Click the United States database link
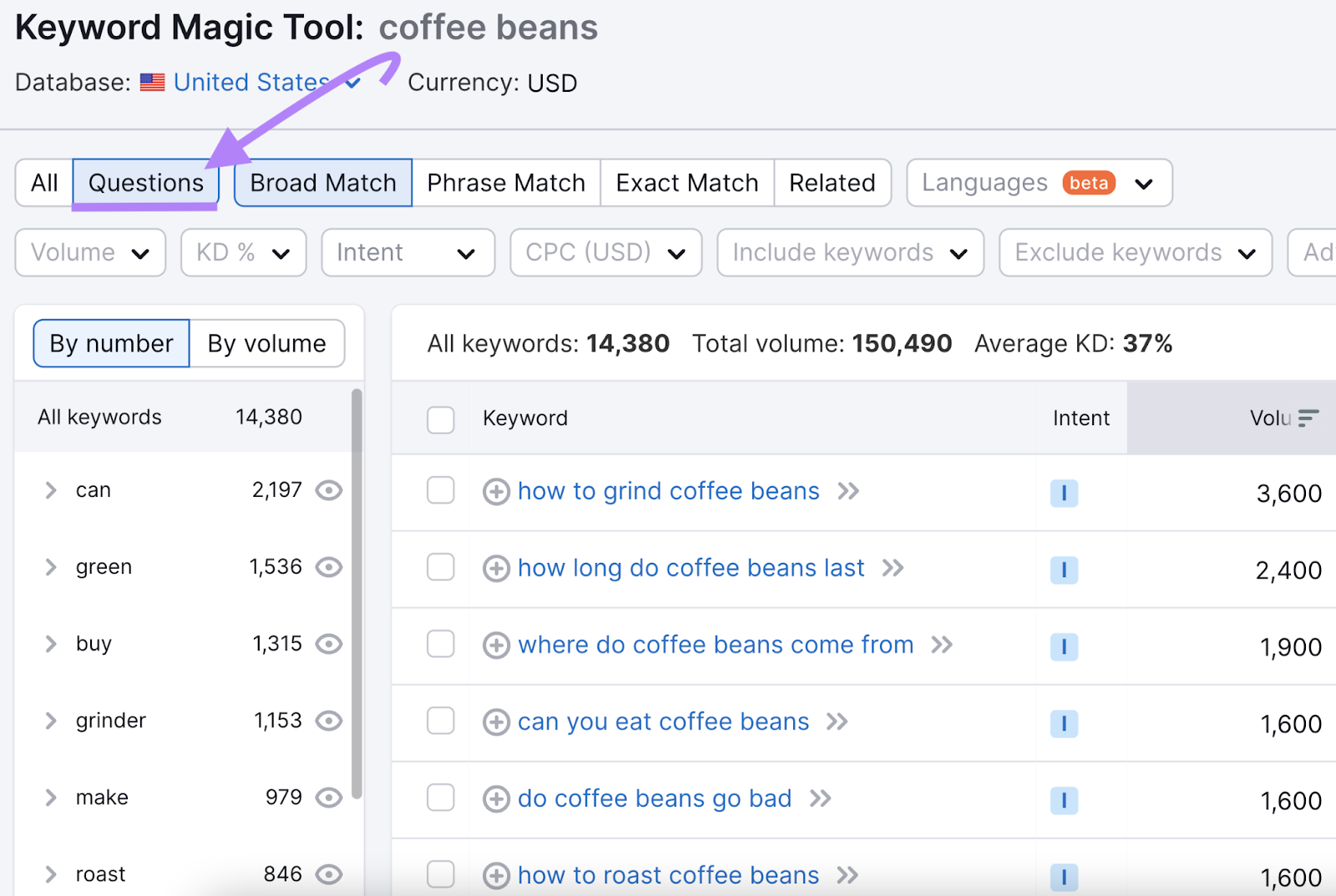1336x896 pixels. point(250,82)
